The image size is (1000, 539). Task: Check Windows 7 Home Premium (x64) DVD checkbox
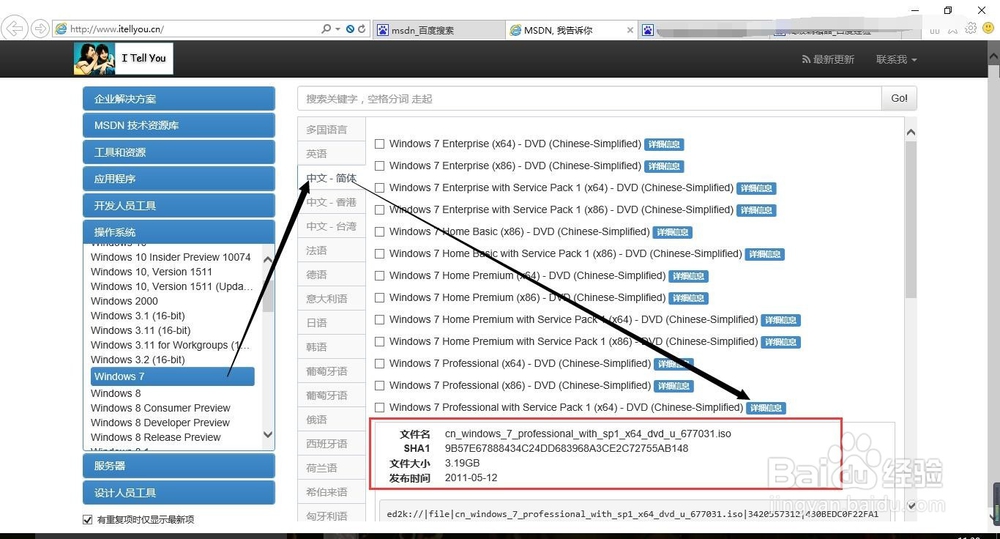(x=379, y=276)
